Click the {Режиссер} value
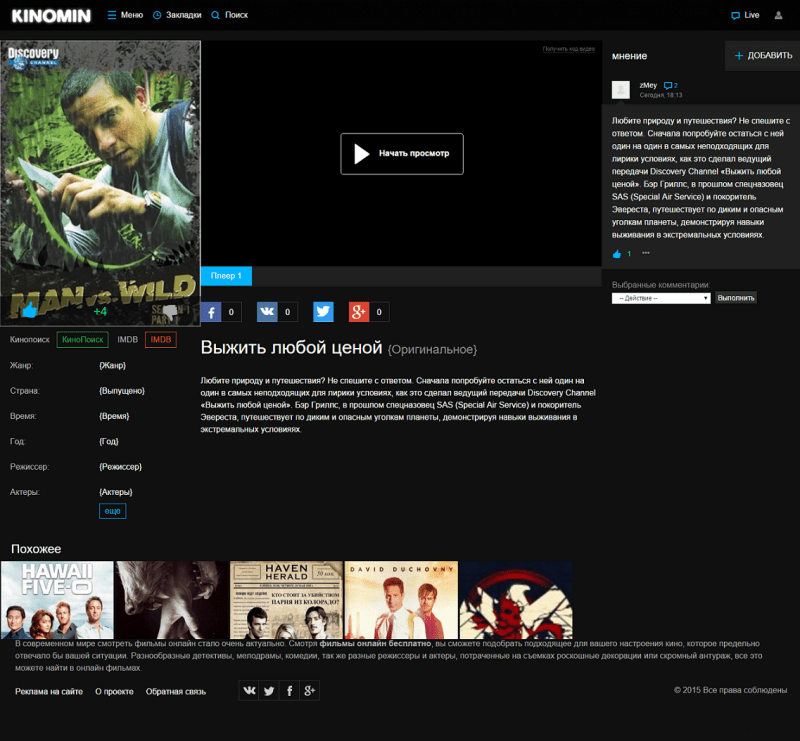 tap(120, 467)
